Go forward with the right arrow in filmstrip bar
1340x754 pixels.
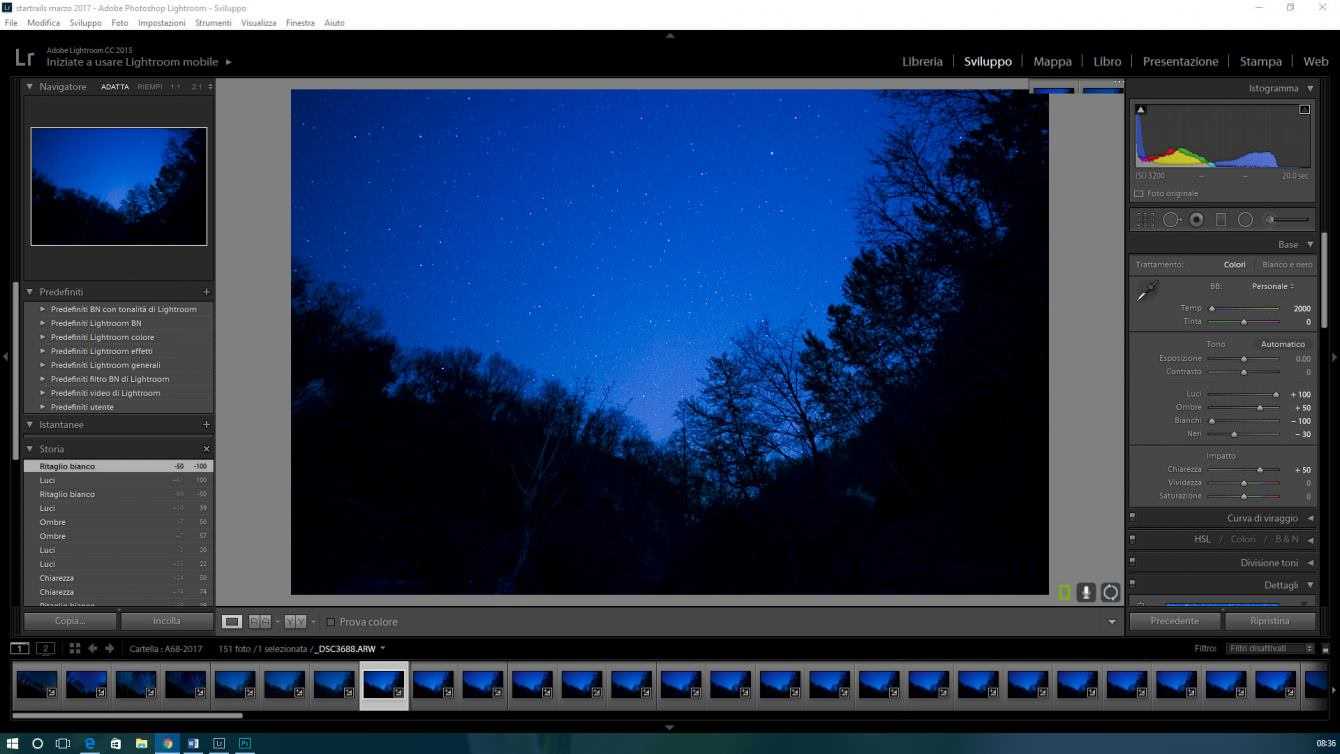pyautogui.click(x=110, y=649)
